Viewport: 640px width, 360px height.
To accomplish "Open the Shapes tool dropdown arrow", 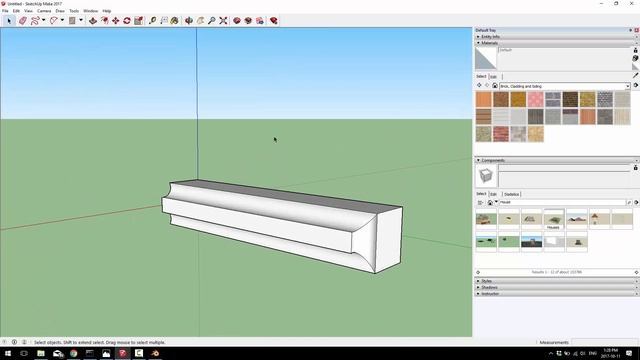I will pyautogui.click(x=80, y=20).
